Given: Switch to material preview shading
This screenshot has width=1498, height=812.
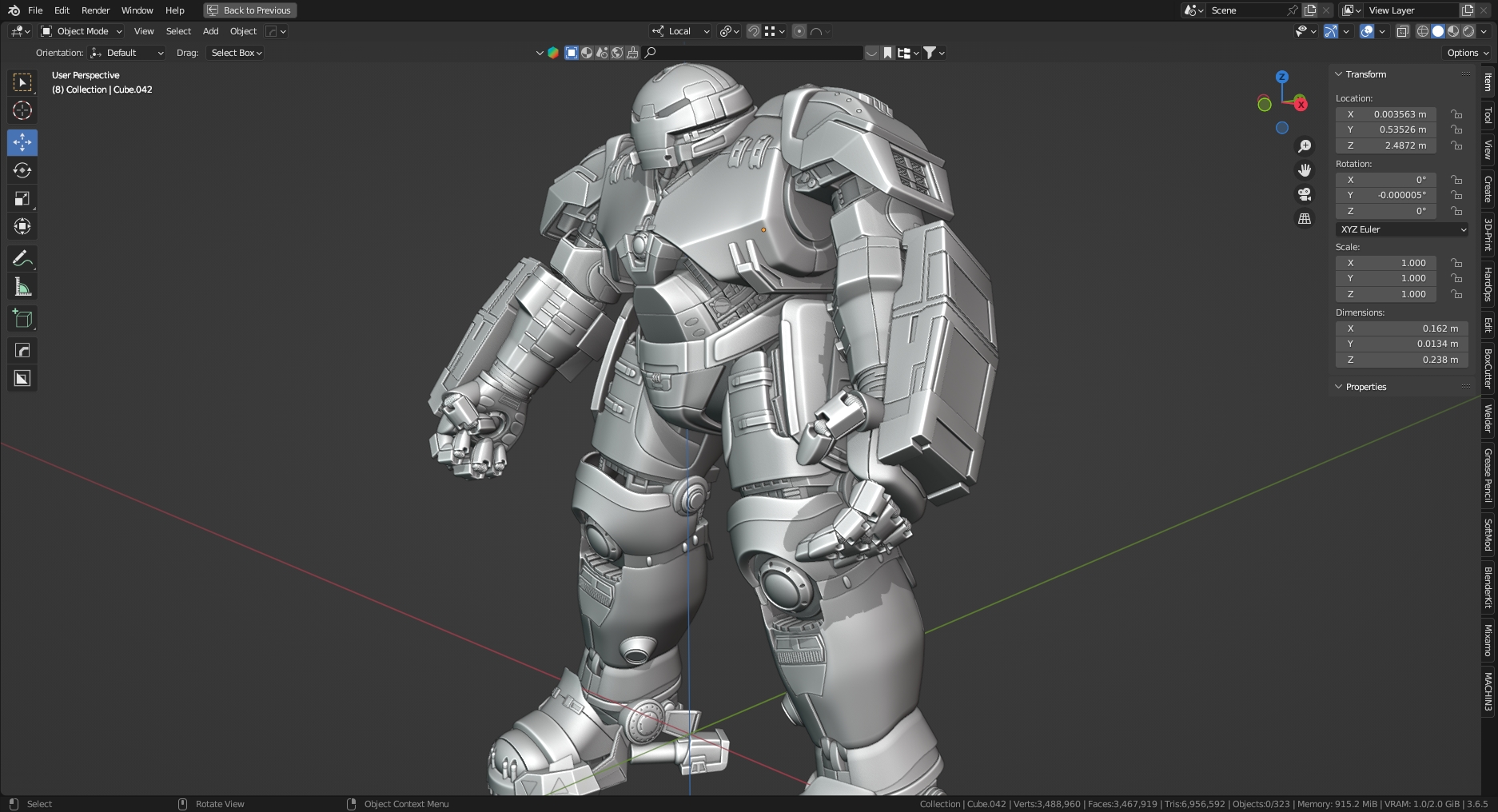Looking at the screenshot, I should pyautogui.click(x=1453, y=31).
